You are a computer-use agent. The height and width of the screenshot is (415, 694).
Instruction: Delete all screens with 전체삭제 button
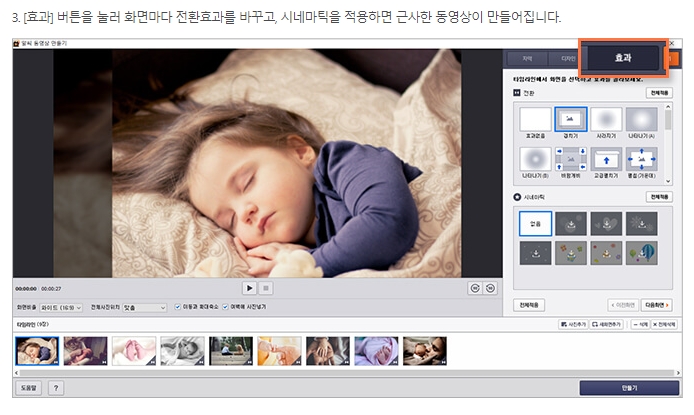[x=664, y=324]
